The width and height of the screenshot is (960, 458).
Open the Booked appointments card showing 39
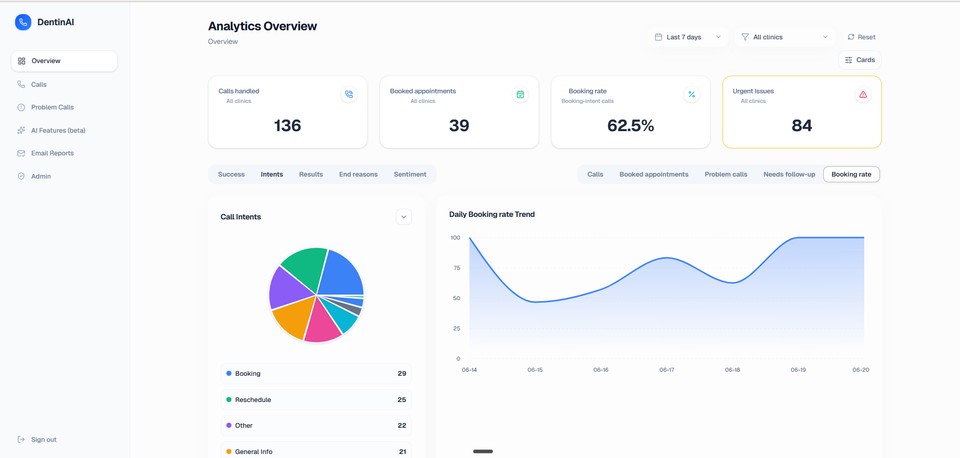point(459,112)
